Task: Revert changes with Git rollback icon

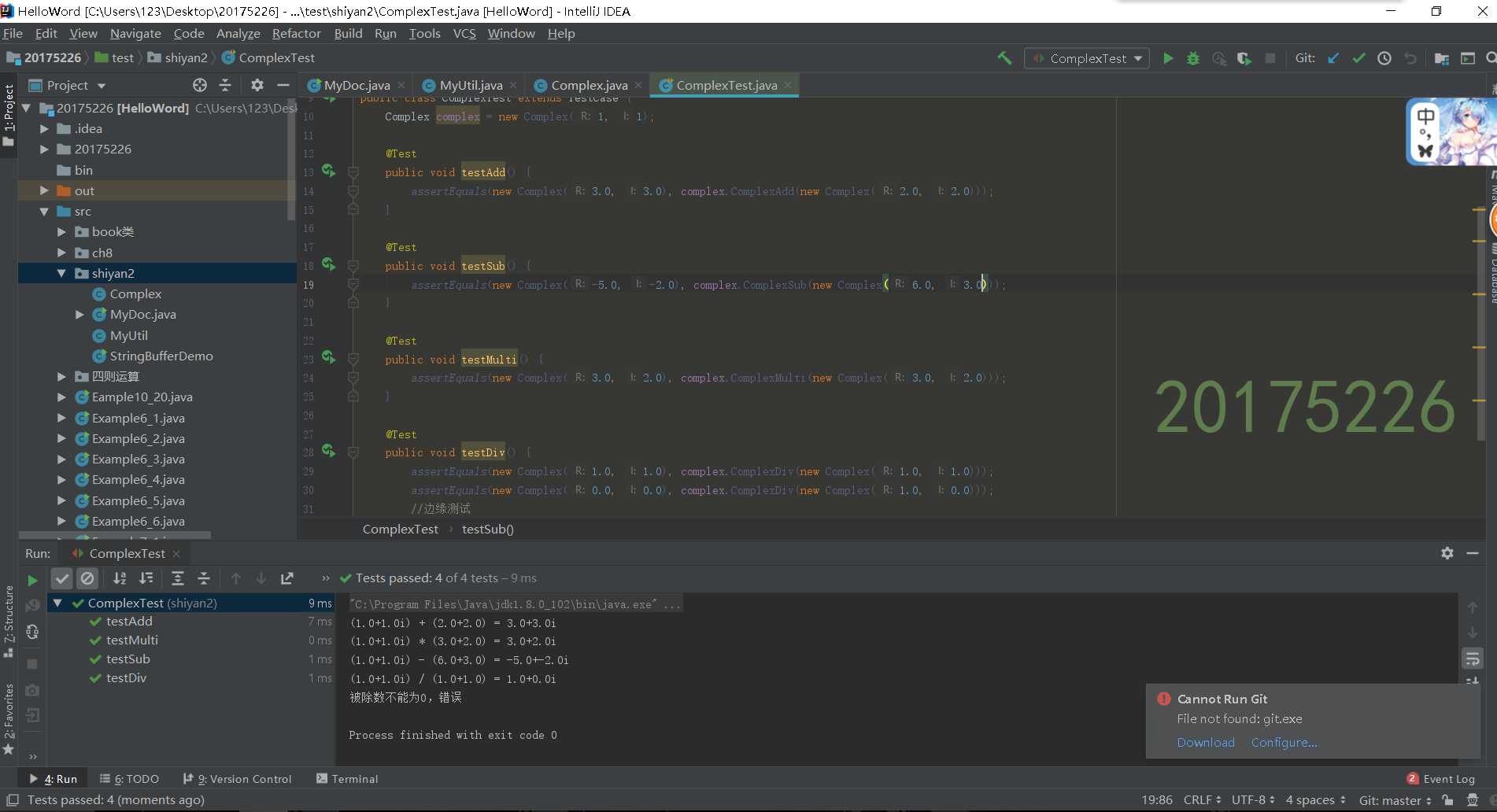Action: 1410,58
